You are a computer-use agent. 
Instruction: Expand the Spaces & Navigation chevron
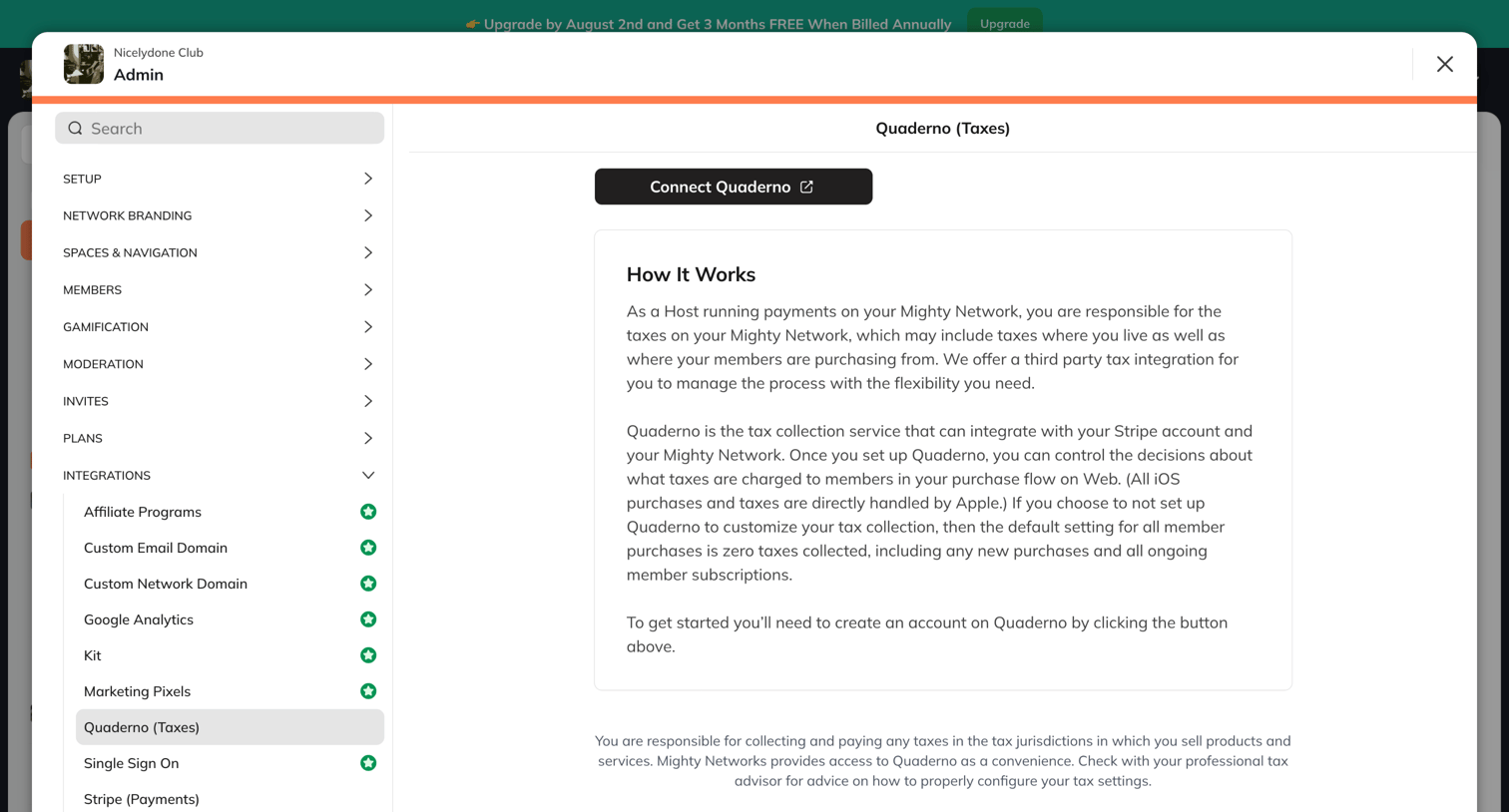368,252
